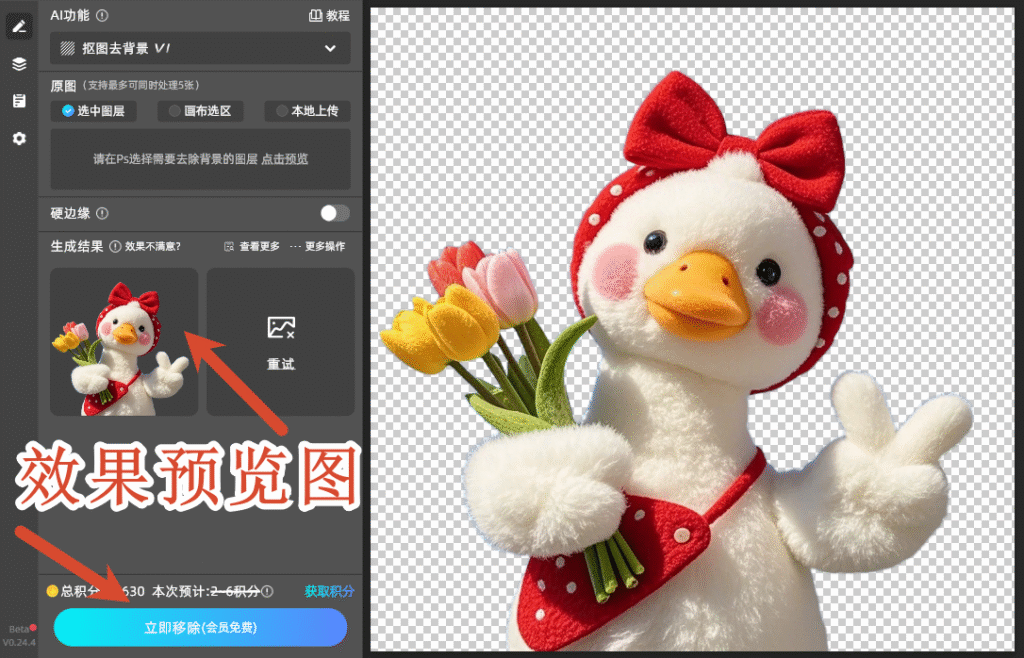Image resolution: width=1024 pixels, height=658 pixels.
Task: Open the 获取积分 get points link
Action: pos(329,591)
